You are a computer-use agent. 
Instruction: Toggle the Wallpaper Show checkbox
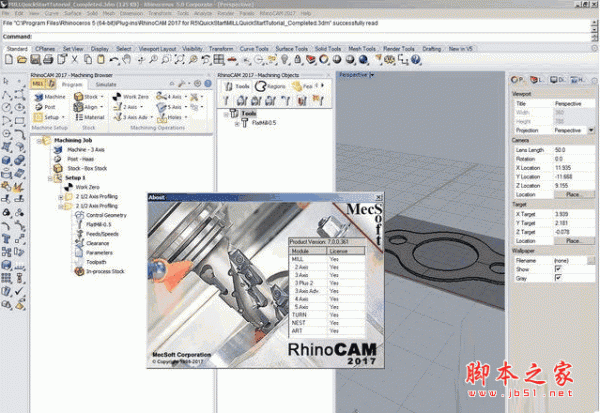(x=558, y=269)
